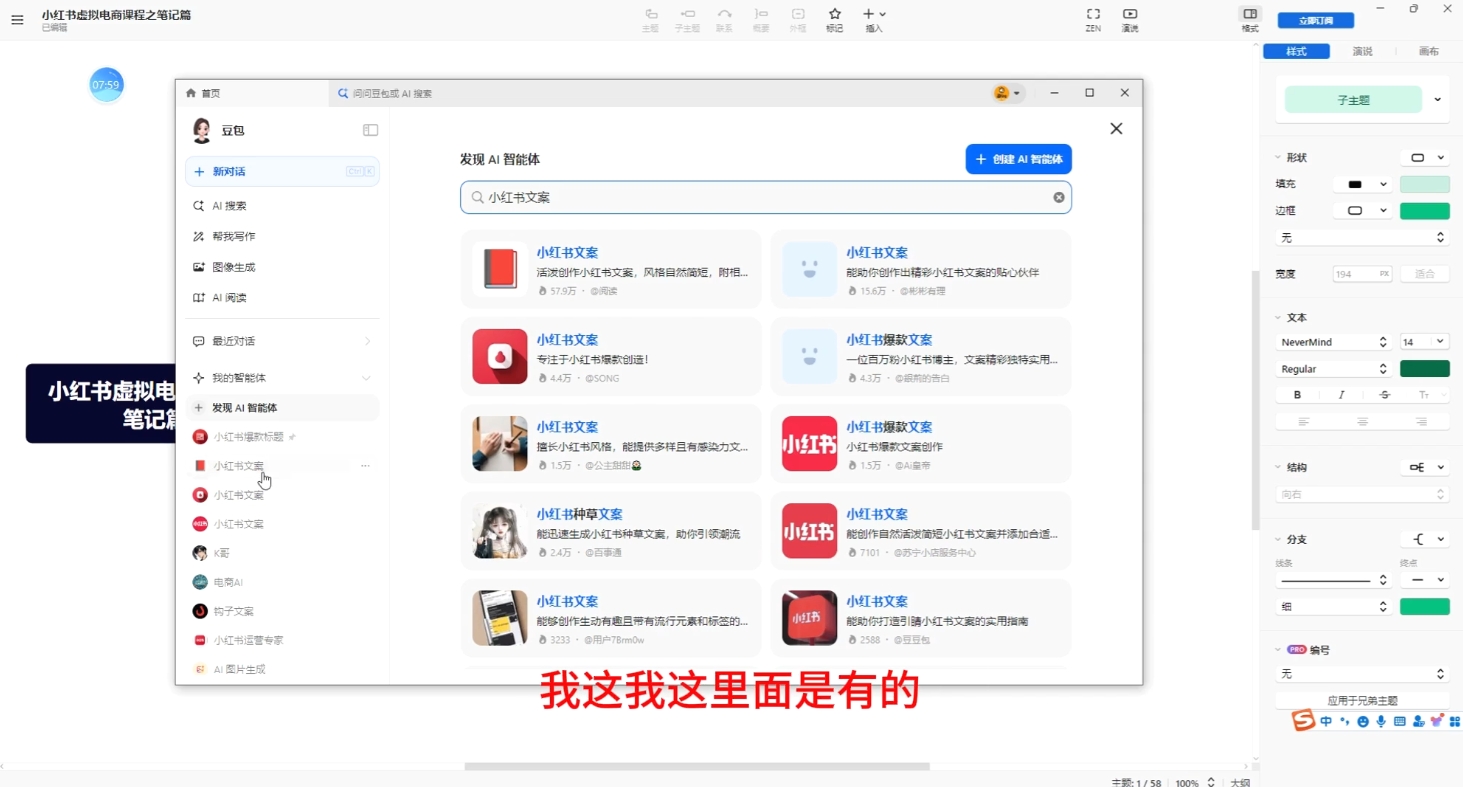Open AI 阅读 reading tool

282,298
